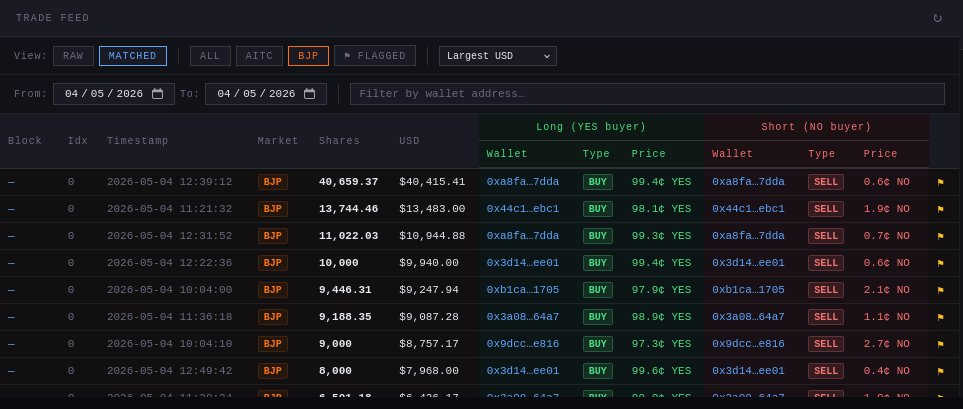Viewport: 963px width, 409px height.
Task: Click flag icon on 11,022.03 shares row
Action: tap(940, 236)
